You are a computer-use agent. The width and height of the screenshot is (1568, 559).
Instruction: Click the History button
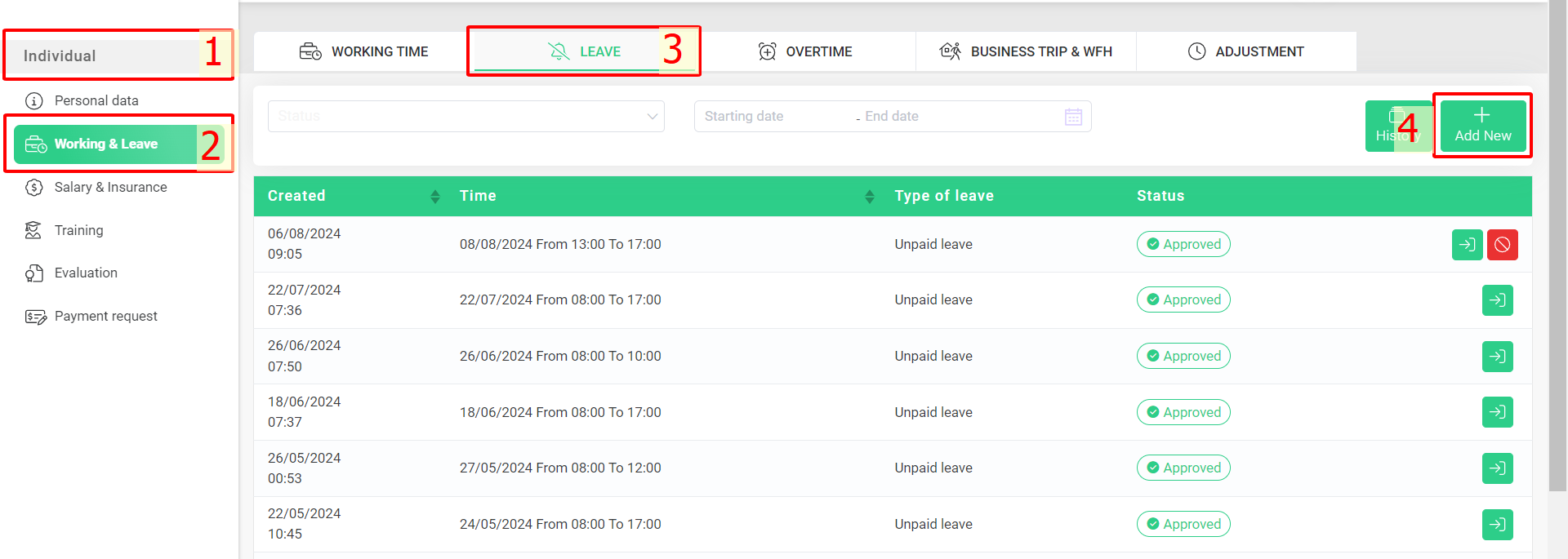[x=1398, y=126]
